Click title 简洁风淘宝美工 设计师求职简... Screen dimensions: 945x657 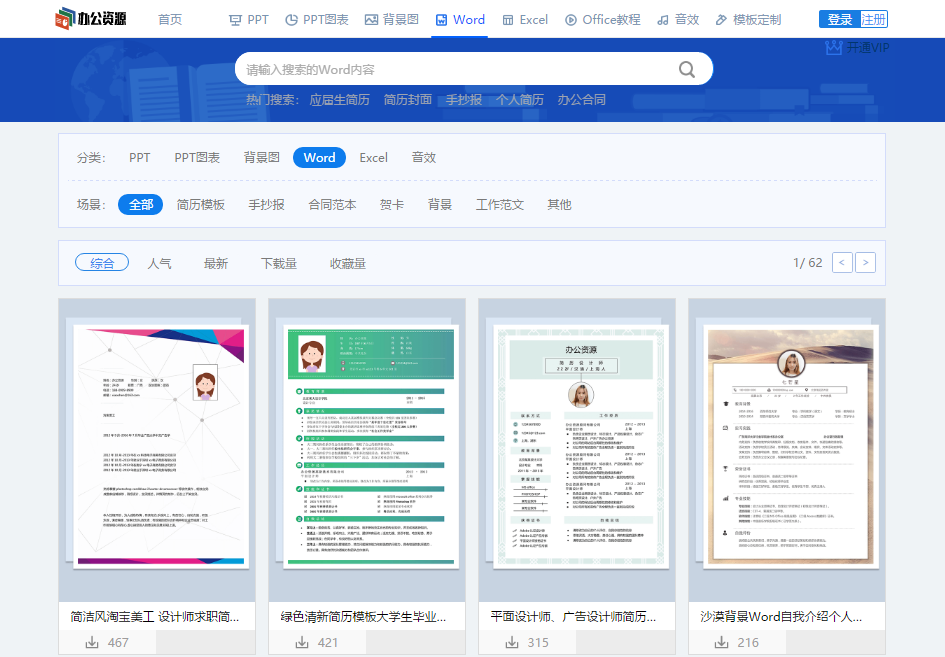(155, 617)
